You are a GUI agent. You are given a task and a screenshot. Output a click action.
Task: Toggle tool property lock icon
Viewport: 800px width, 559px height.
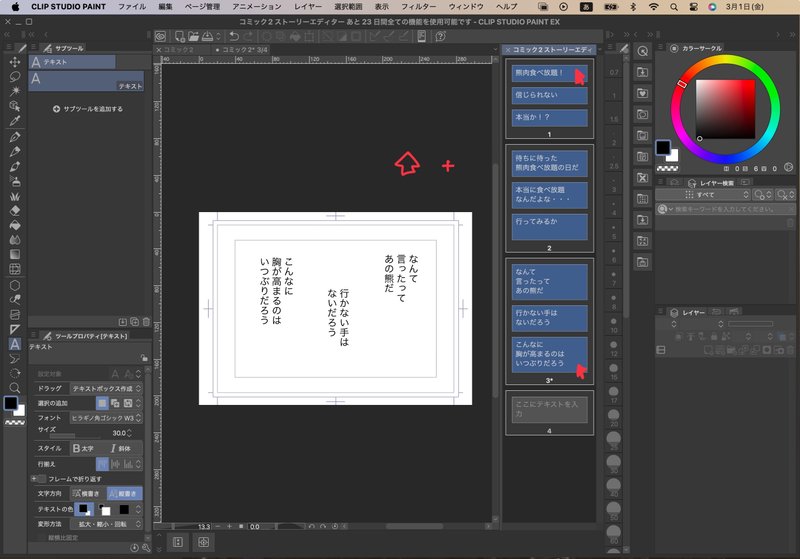[143, 358]
